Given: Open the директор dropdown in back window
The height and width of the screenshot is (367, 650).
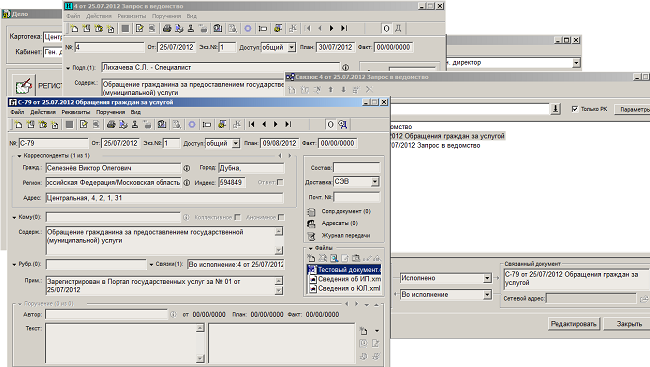Looking at the screenshot, I should (576, 63).
